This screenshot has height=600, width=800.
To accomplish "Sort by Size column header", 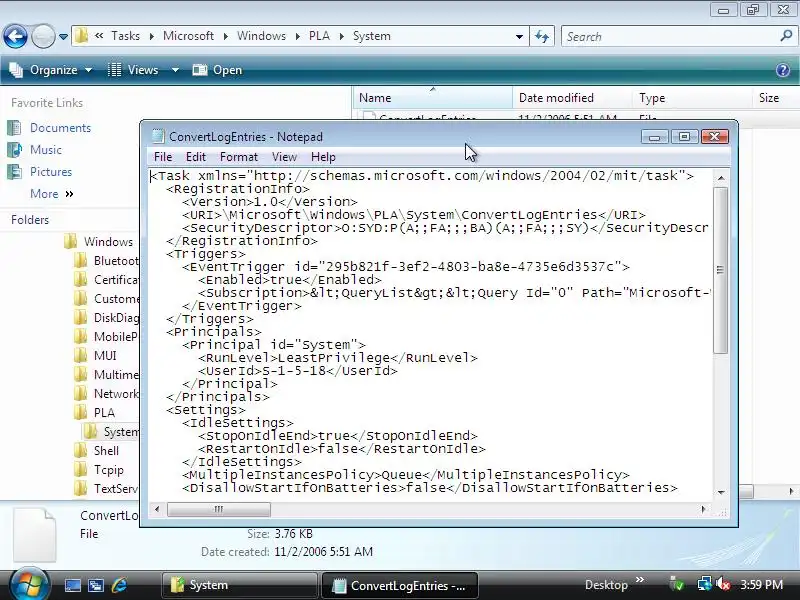I will click(x=776, y=98).
